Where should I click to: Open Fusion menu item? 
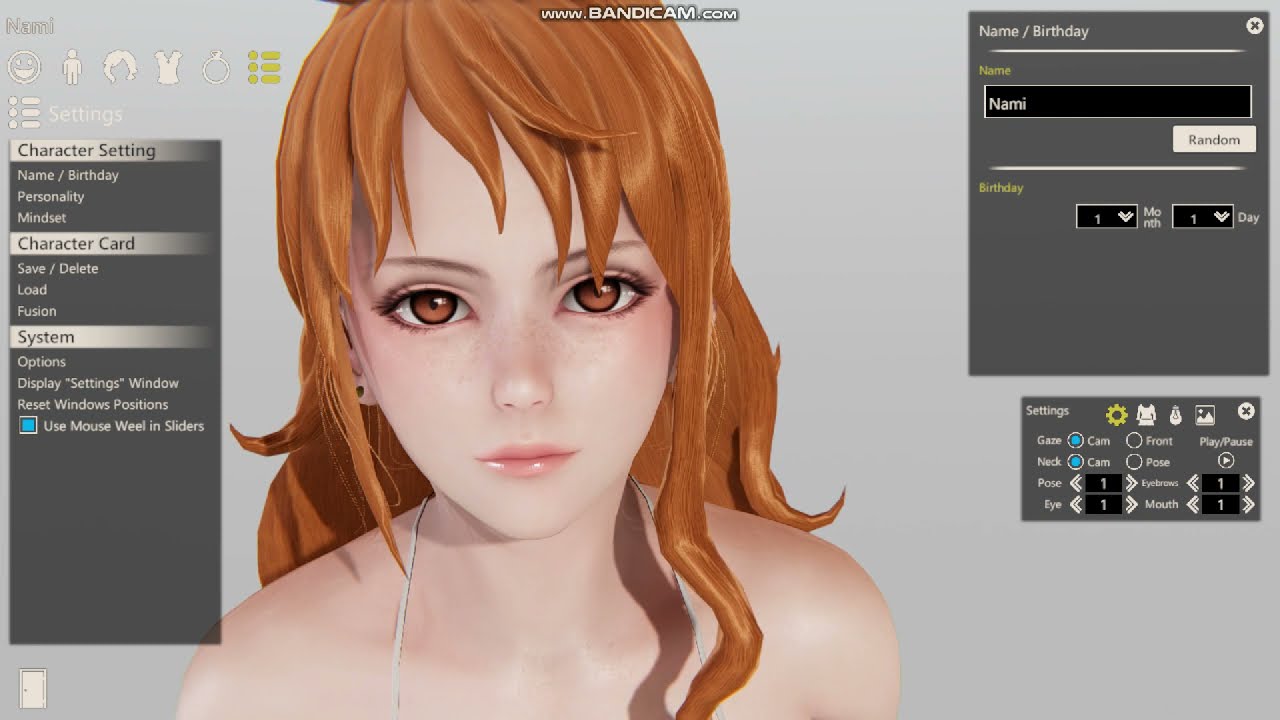pos(37,311)
